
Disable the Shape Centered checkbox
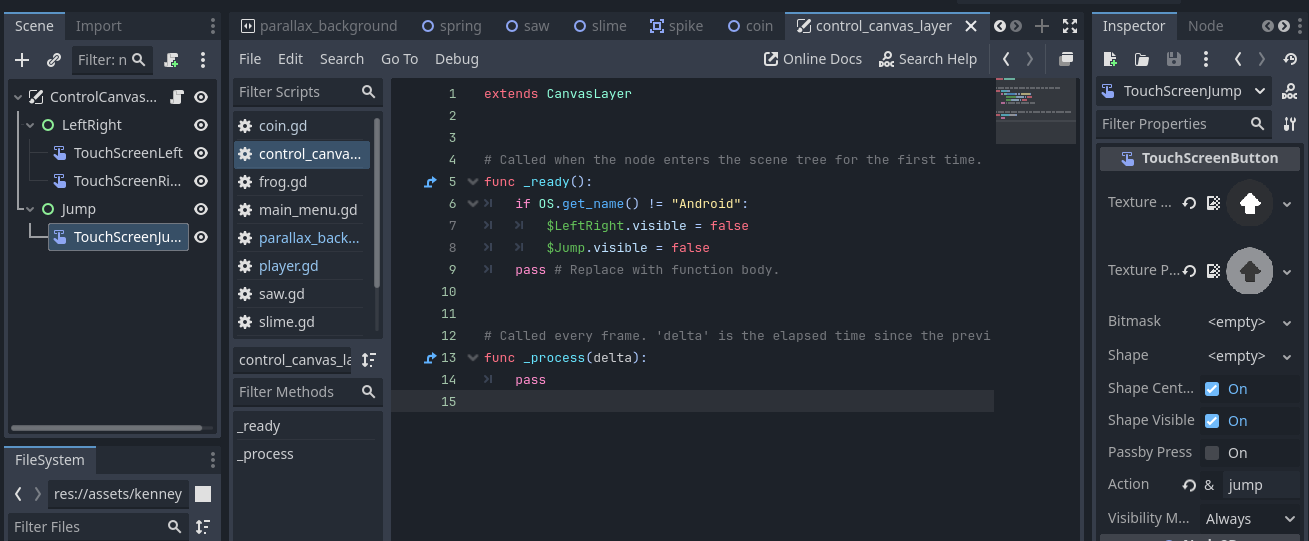(x=1212, y=389)
